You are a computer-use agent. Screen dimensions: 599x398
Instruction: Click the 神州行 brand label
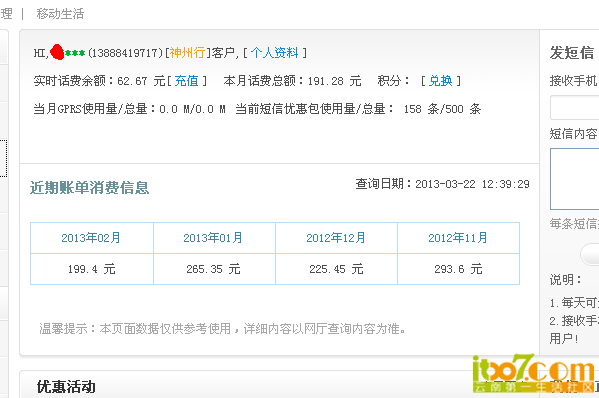[187, 53]
